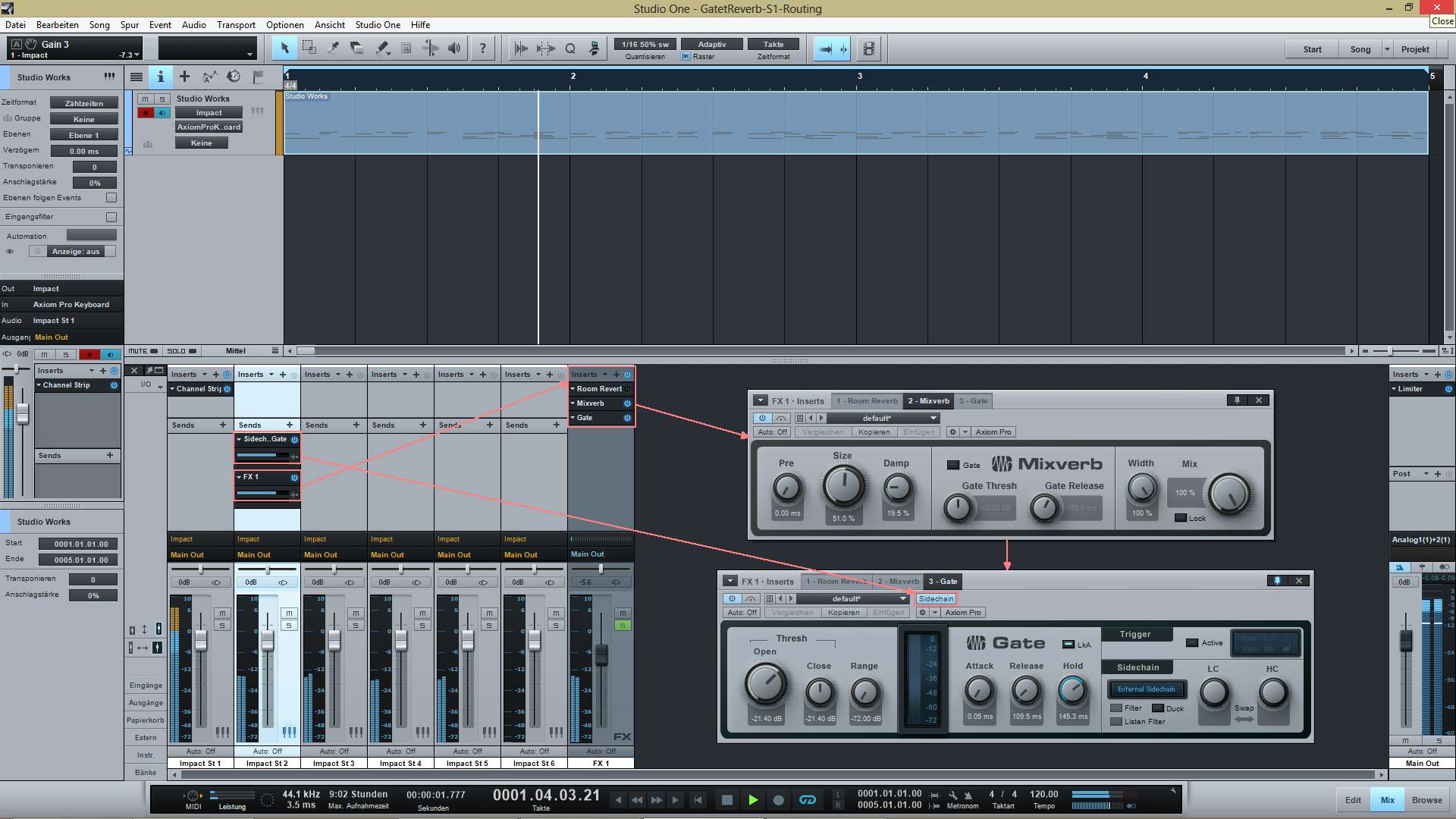Toggle the Lock checkbox in Mixverb
The height and width of the screenshot is (819, 1456).
coord(1180,518)
